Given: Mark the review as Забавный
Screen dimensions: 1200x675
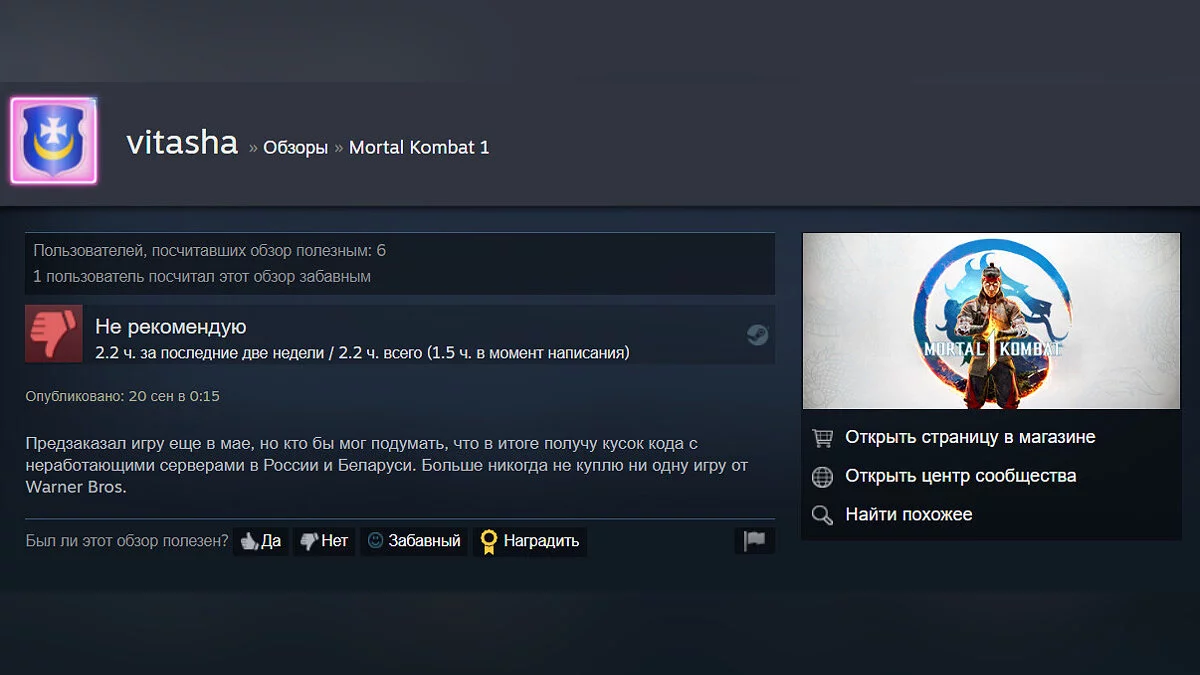Looking at the screenshot, I should (x=414, y=541).
